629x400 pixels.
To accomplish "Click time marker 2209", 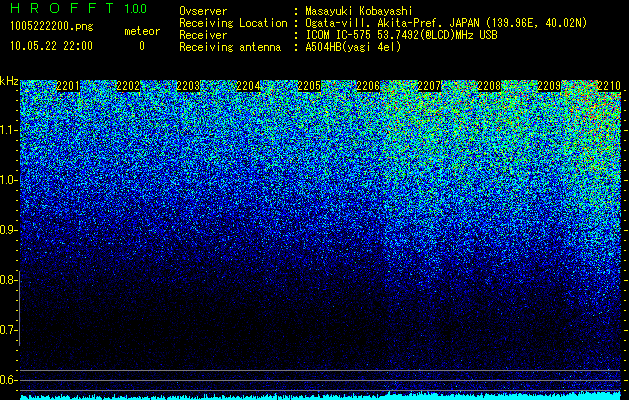I will coord(549,86).
